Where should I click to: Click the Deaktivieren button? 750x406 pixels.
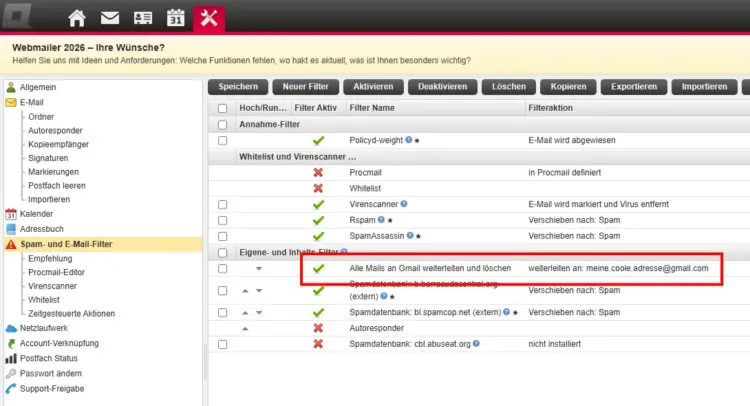click(442, 87)
